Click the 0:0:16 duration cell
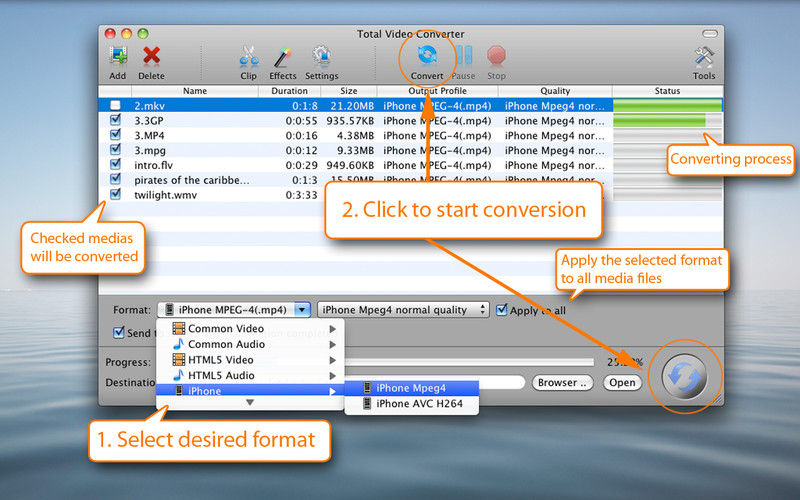 coord(302,135)
